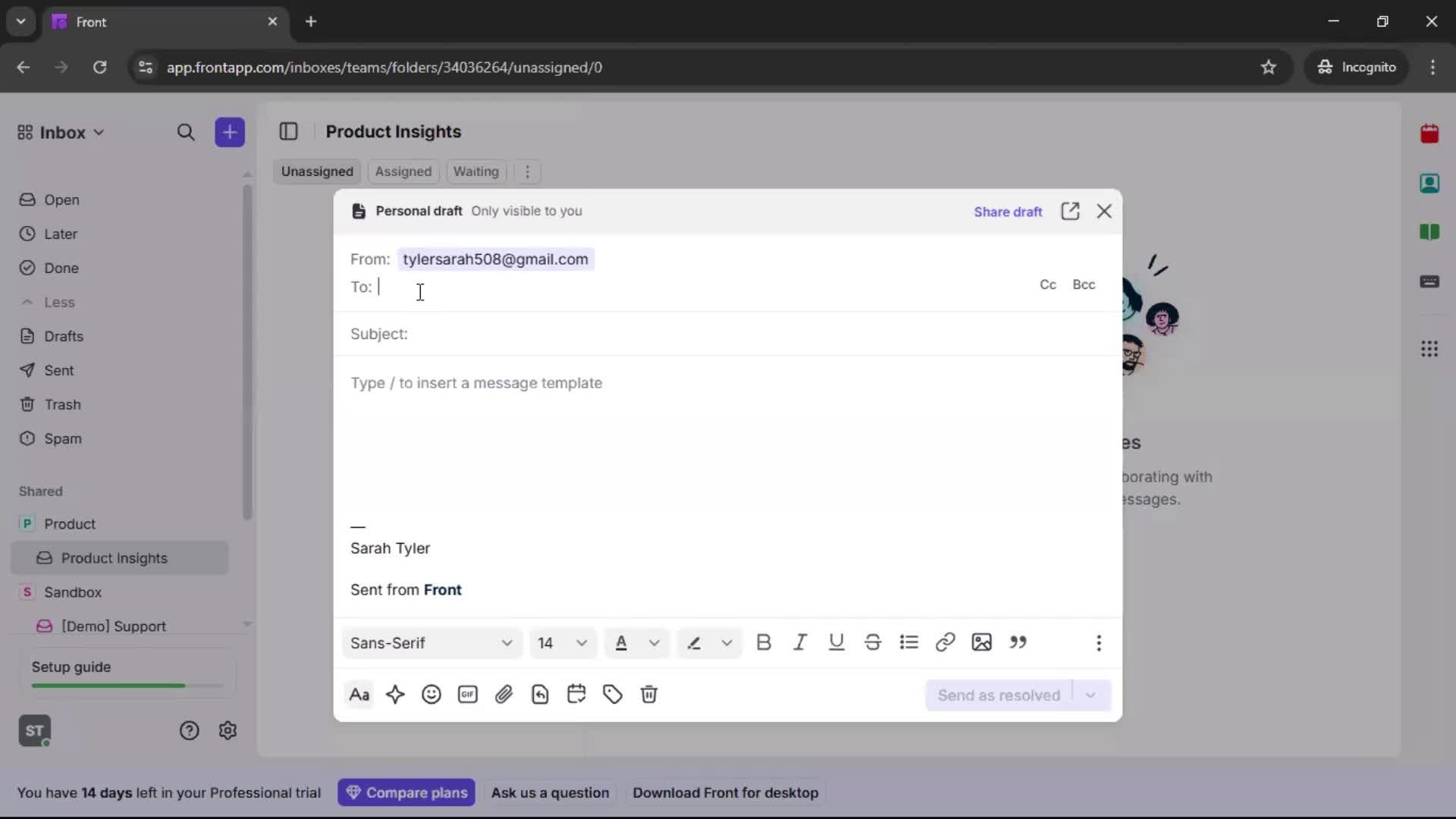Open the calendar panel on the right sidebar
The image size is (1456, 819).
pos(1431,133)
